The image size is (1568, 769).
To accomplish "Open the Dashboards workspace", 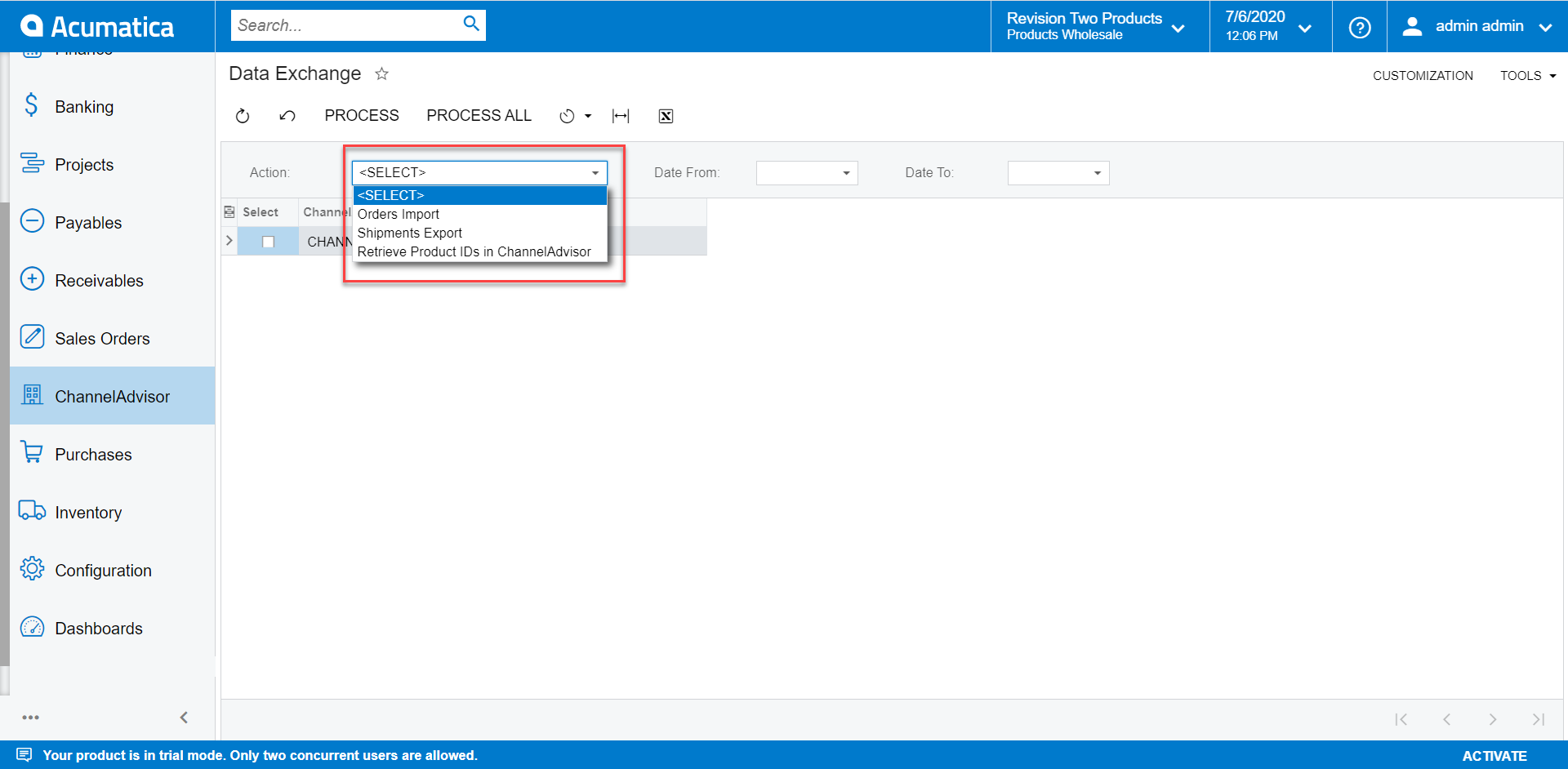I will (113, 628).
